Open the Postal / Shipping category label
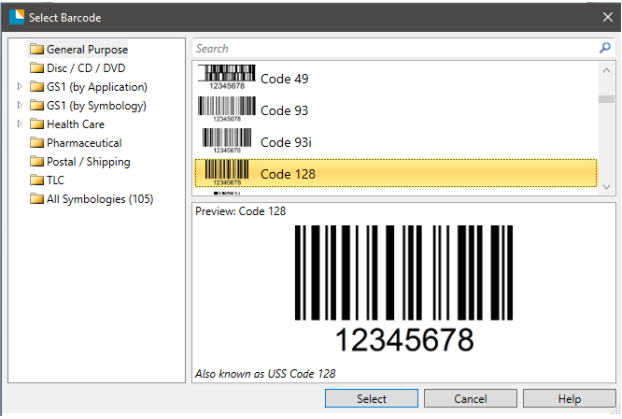Screen dimensions: 622x419 click(x=88, y=161)
